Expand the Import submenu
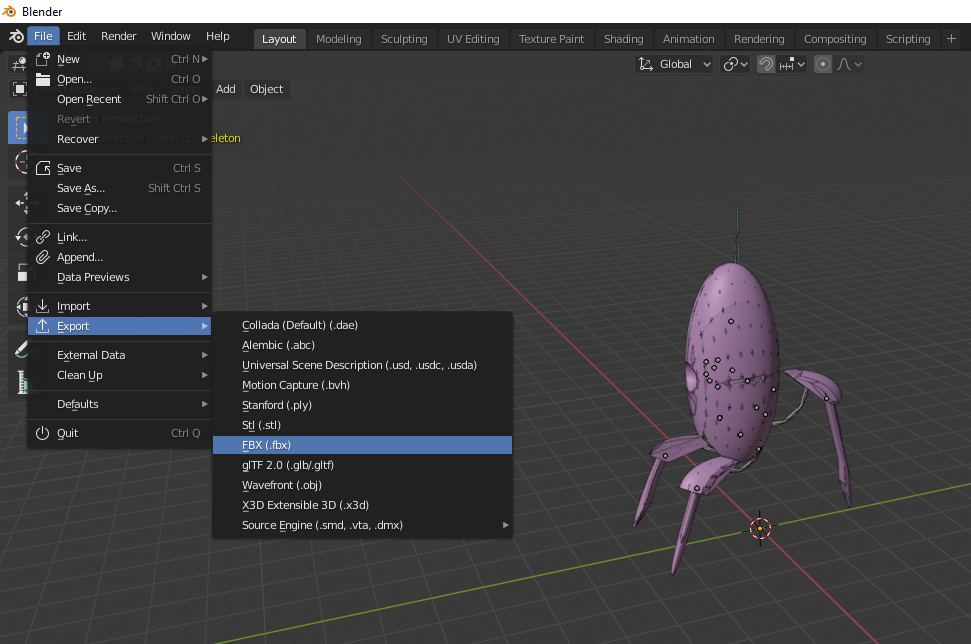The height and width of the screenshot is (644, 971). pyautogui.click(x=204, y=306)
